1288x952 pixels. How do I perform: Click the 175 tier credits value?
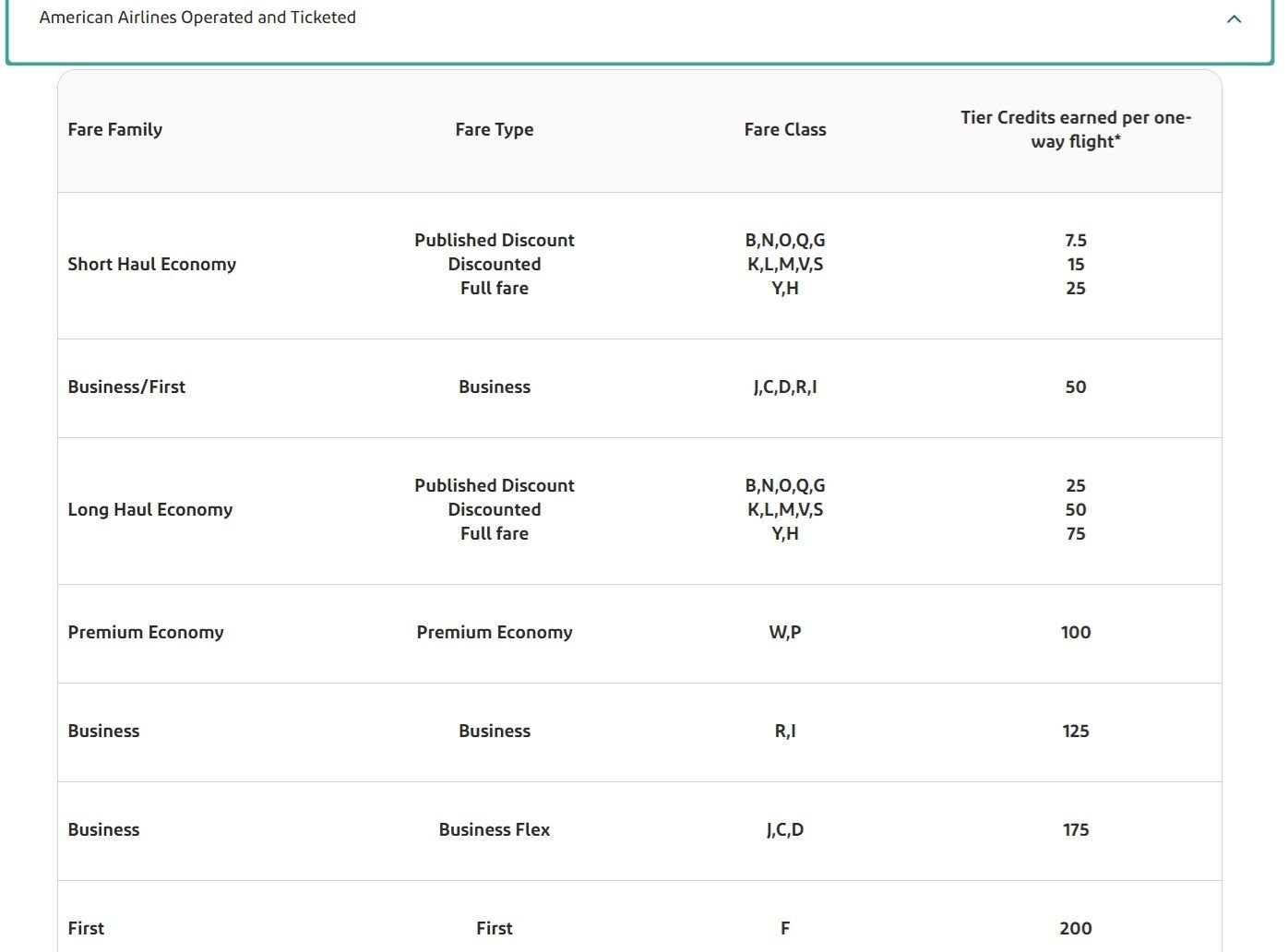pos(1075,830)
